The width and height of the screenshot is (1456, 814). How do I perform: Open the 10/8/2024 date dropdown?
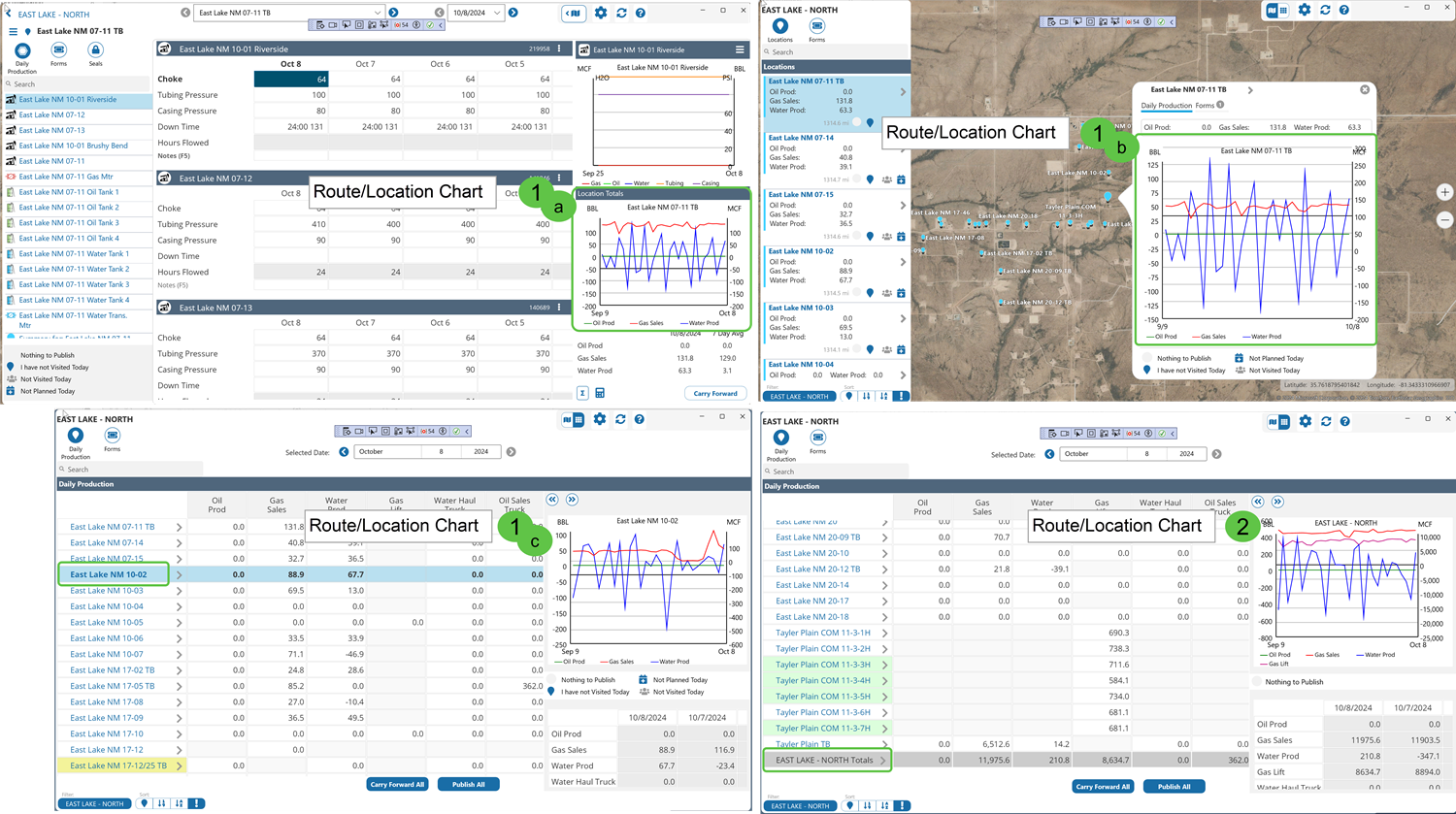click(x=497, y=13)
